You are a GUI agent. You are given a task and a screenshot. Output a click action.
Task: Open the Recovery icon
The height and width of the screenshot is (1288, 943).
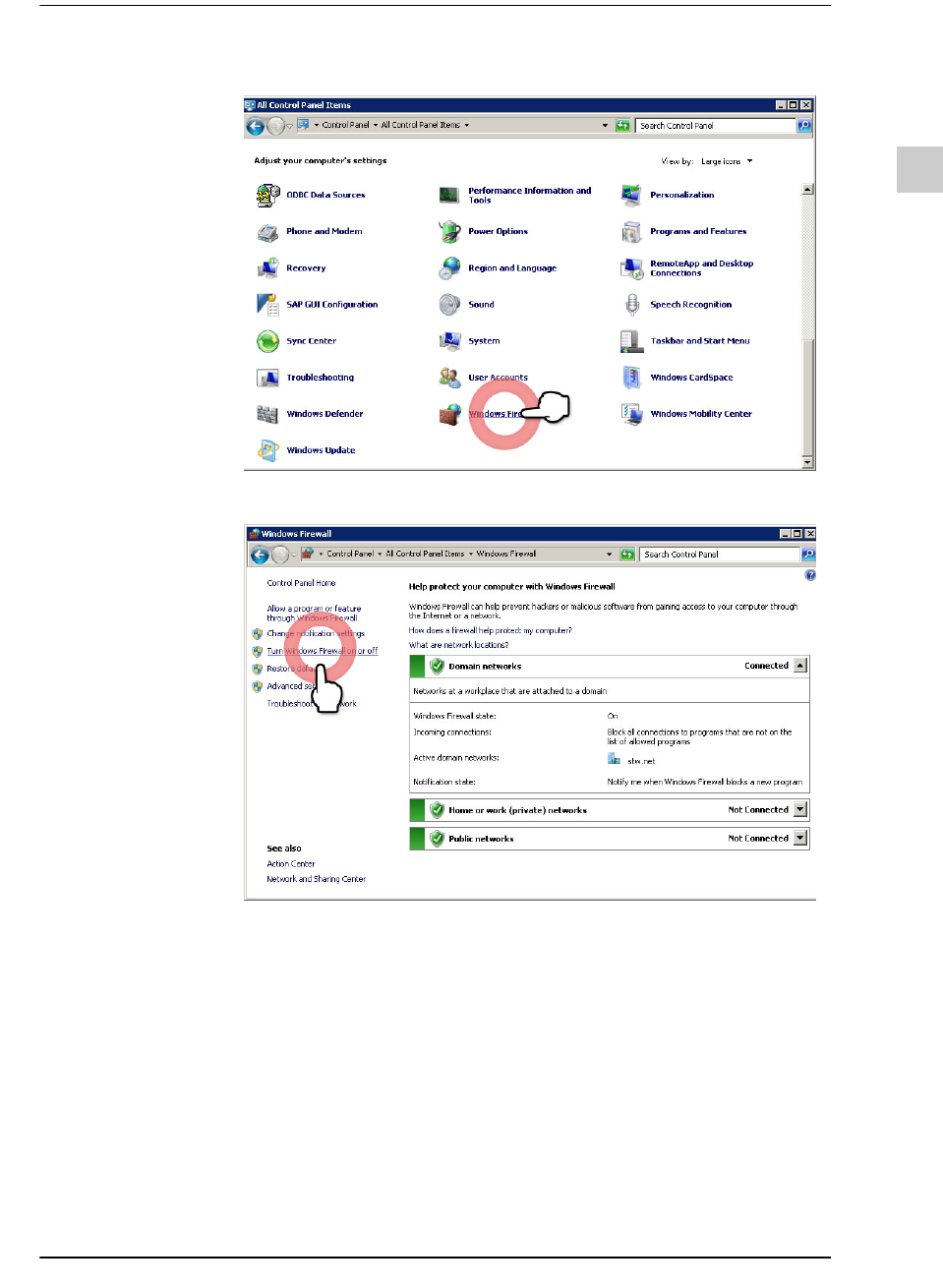[x=267, y=268]
